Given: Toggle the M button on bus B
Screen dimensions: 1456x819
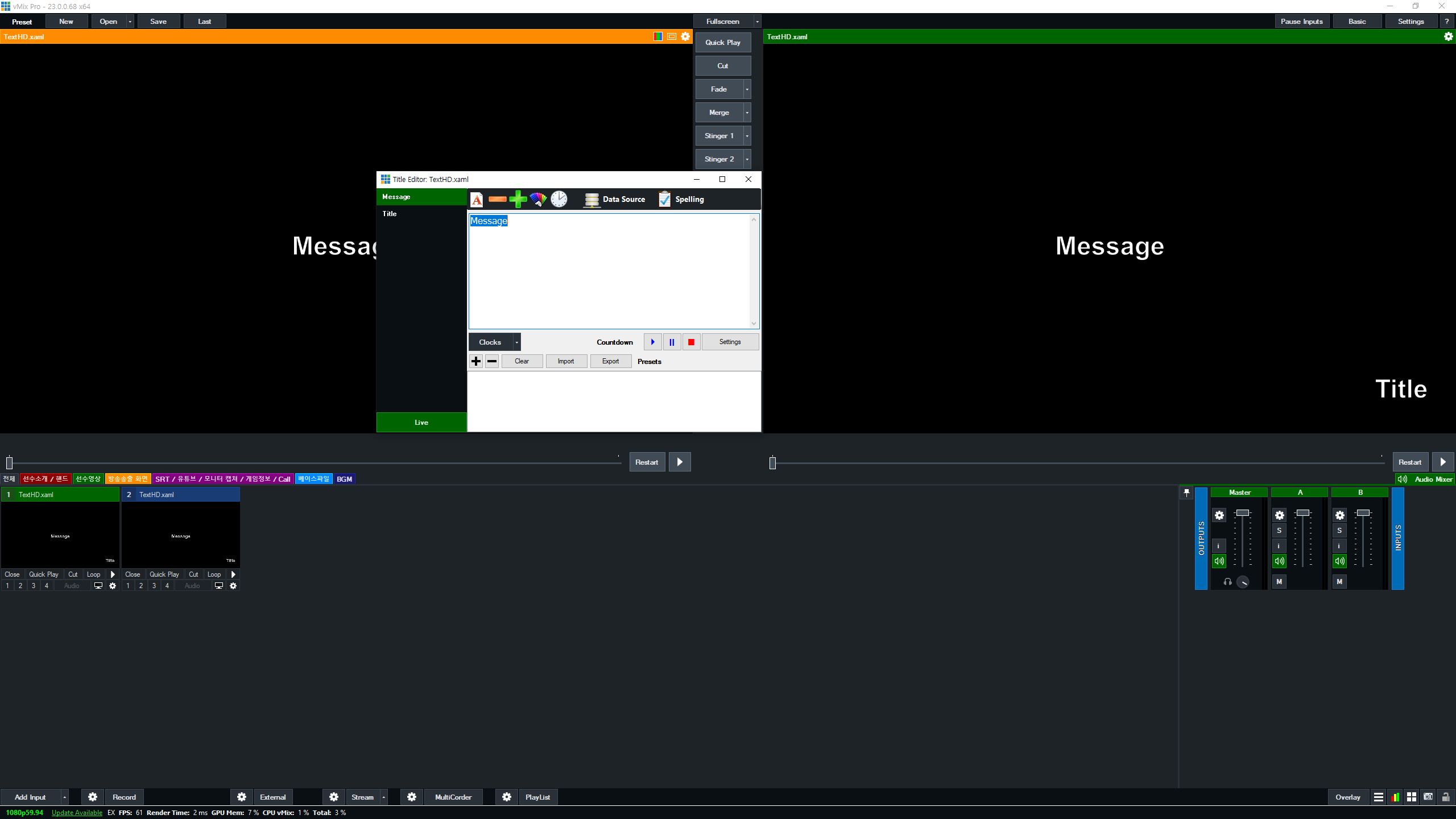Looking at the screenshot, I should (1339, 582).
